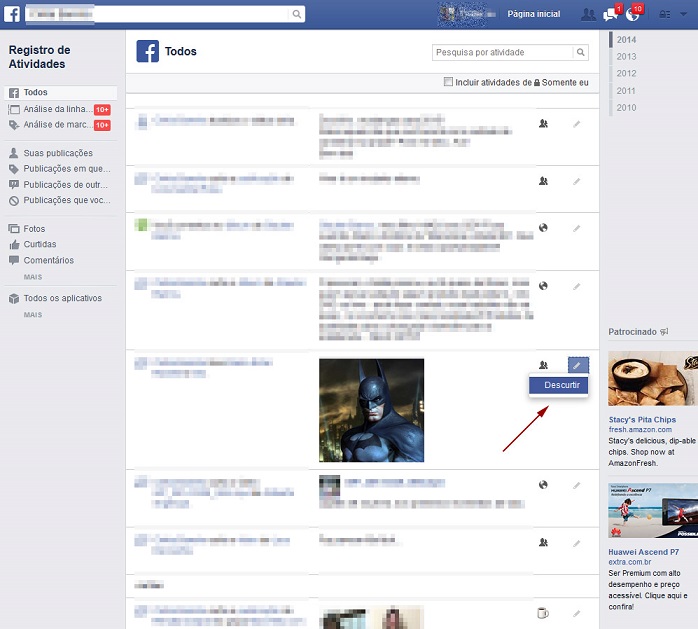This screenshot has height=629, width=698.
Task: Click friends audience icon in Batman row
Action: (x=543, y=365)
